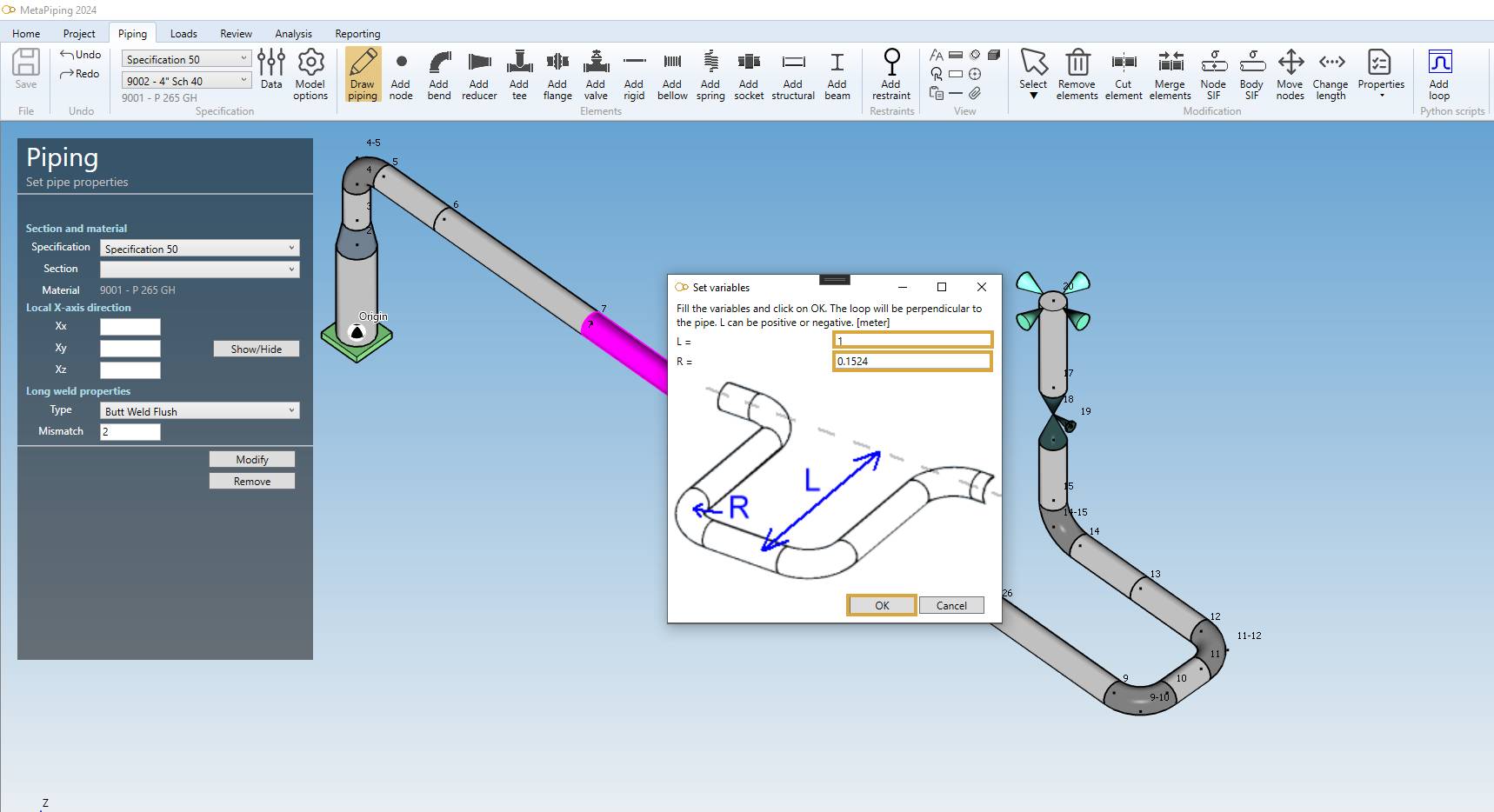The width and height of the screenshot is (1494, 812).
Task: Choose the Add socket tool
Action: pos(749,74)
